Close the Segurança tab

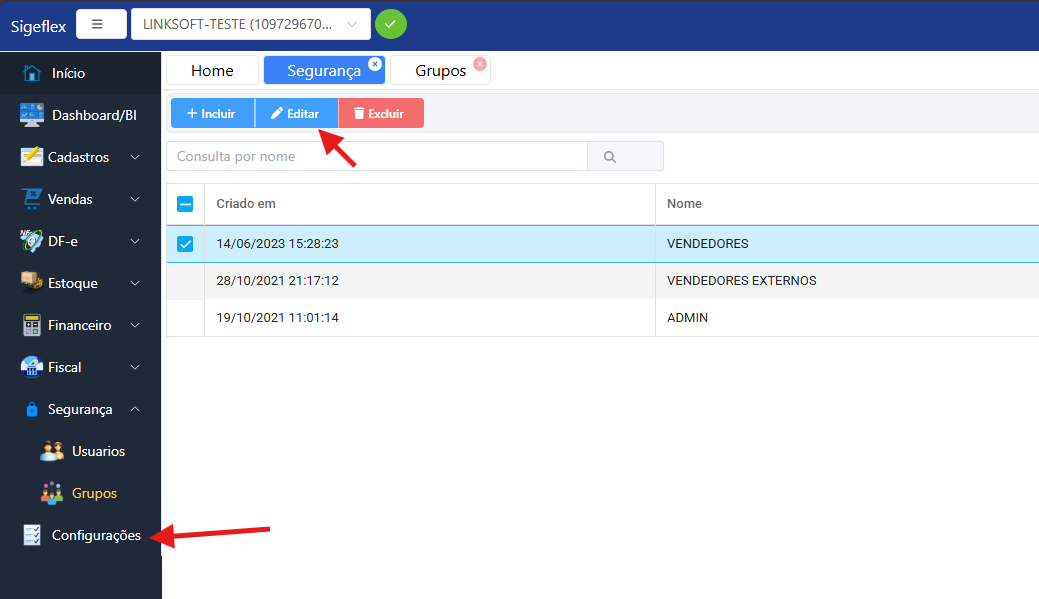click(375, 64)
